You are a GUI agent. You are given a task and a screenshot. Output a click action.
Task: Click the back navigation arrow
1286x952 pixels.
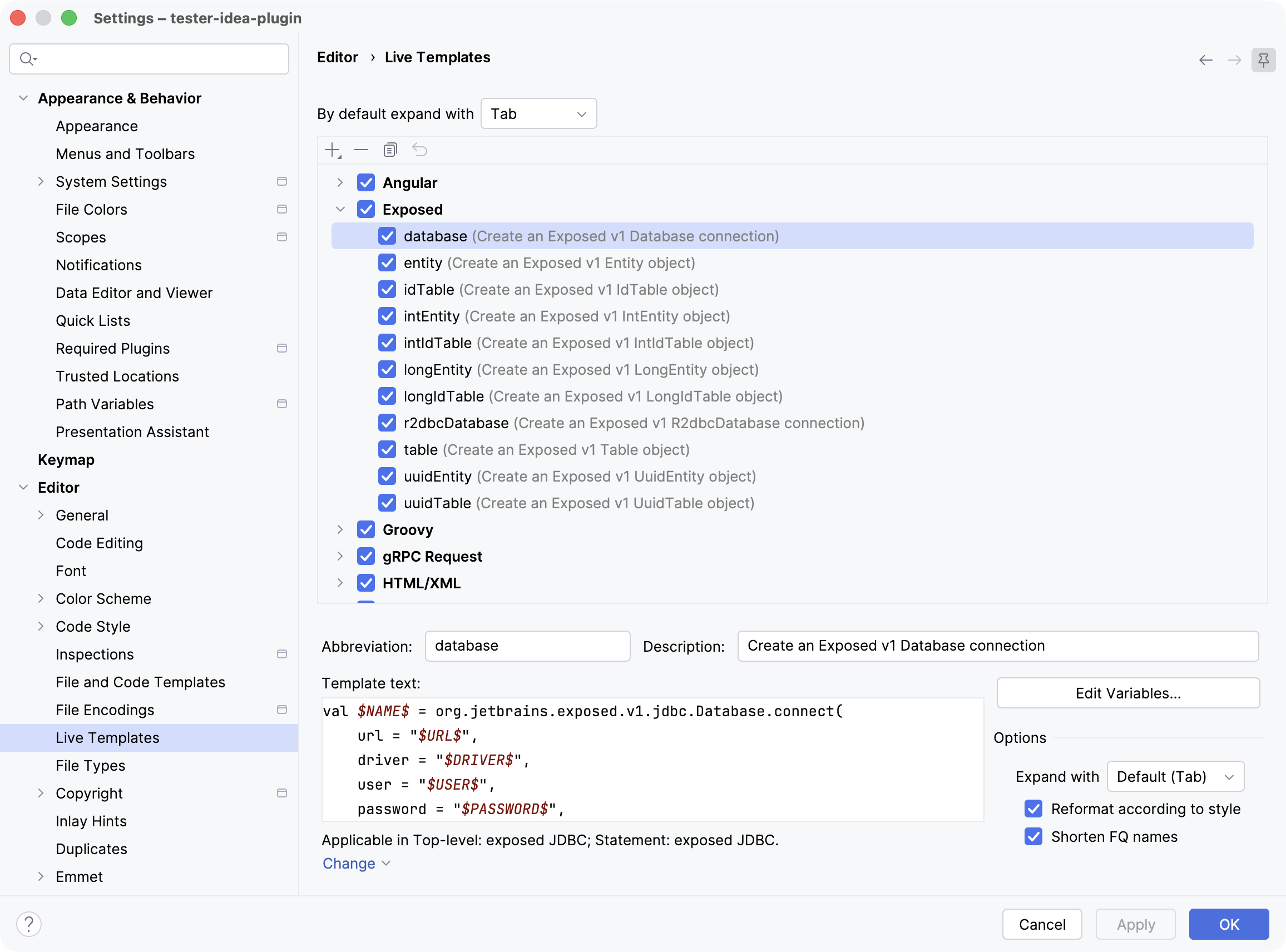coord(1205,60)
